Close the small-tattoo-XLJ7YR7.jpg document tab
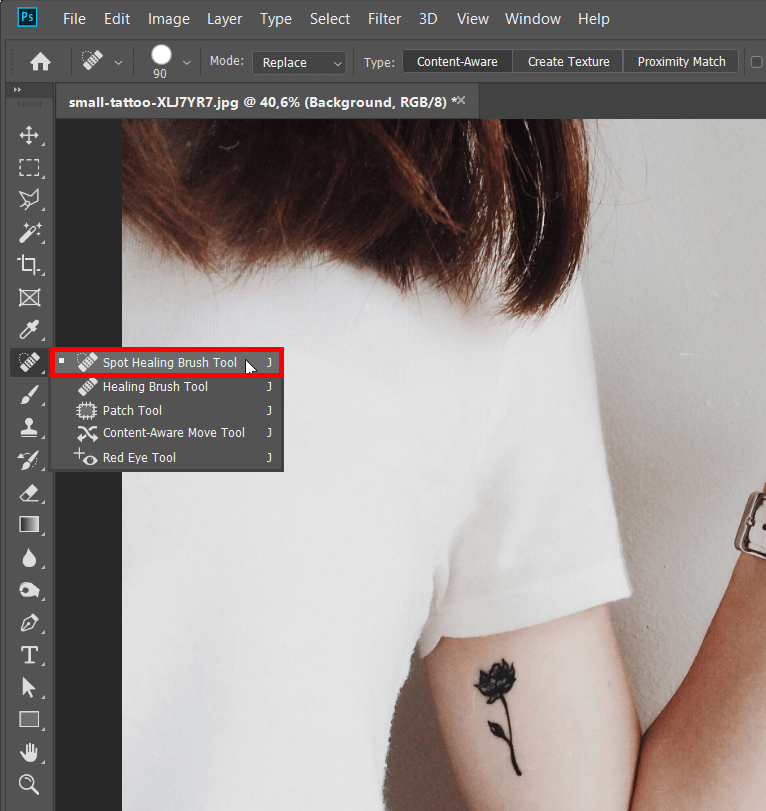The width and height of the screenshot is (766, 811). pyautogui.click(x=461, y=100)
